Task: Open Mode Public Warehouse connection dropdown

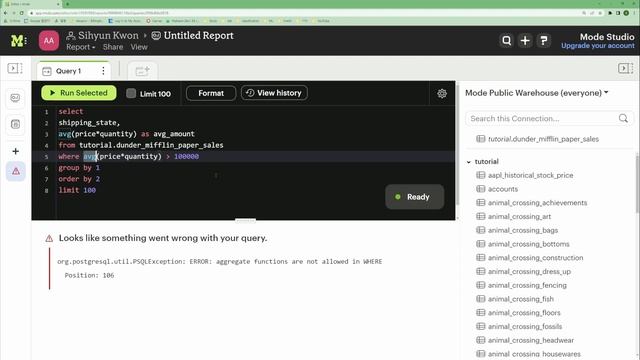Action: tap(537, 93)
